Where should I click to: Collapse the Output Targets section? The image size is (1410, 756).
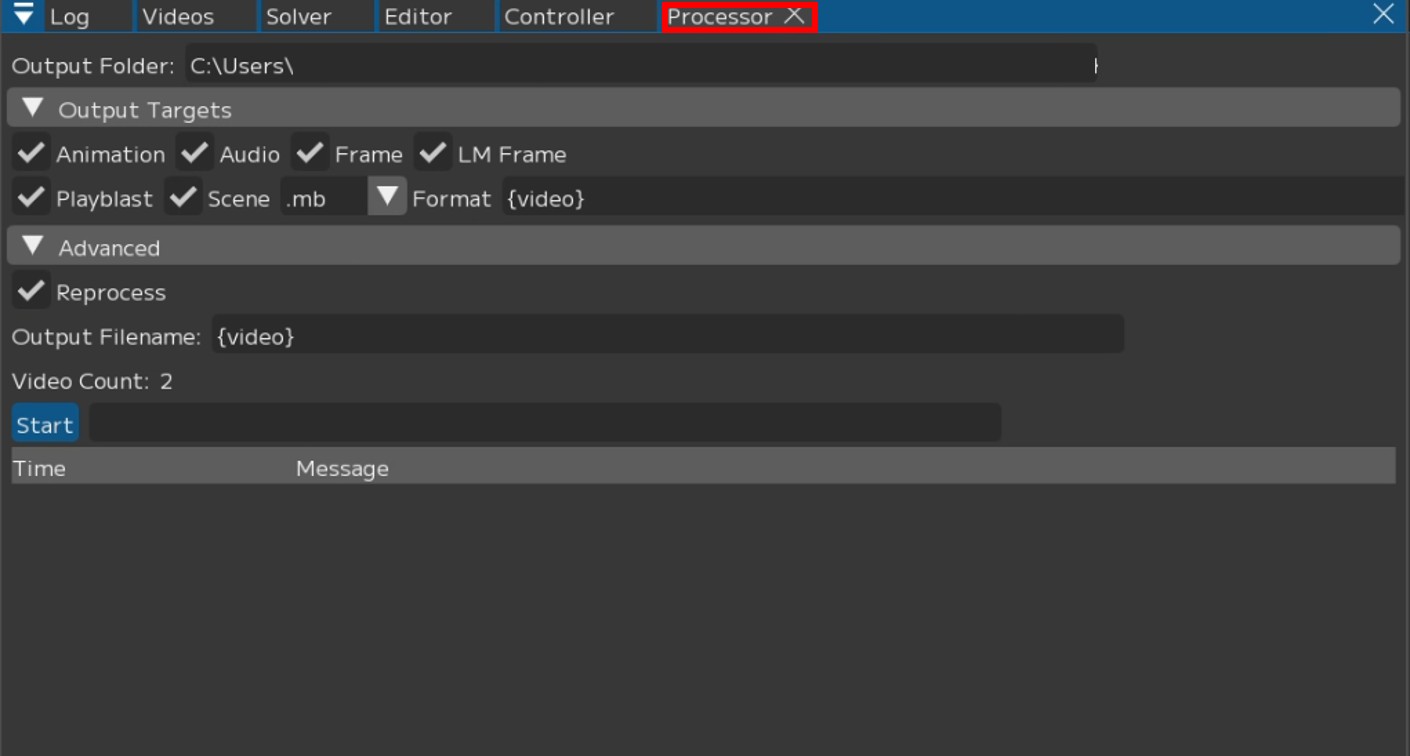[33, 108]
